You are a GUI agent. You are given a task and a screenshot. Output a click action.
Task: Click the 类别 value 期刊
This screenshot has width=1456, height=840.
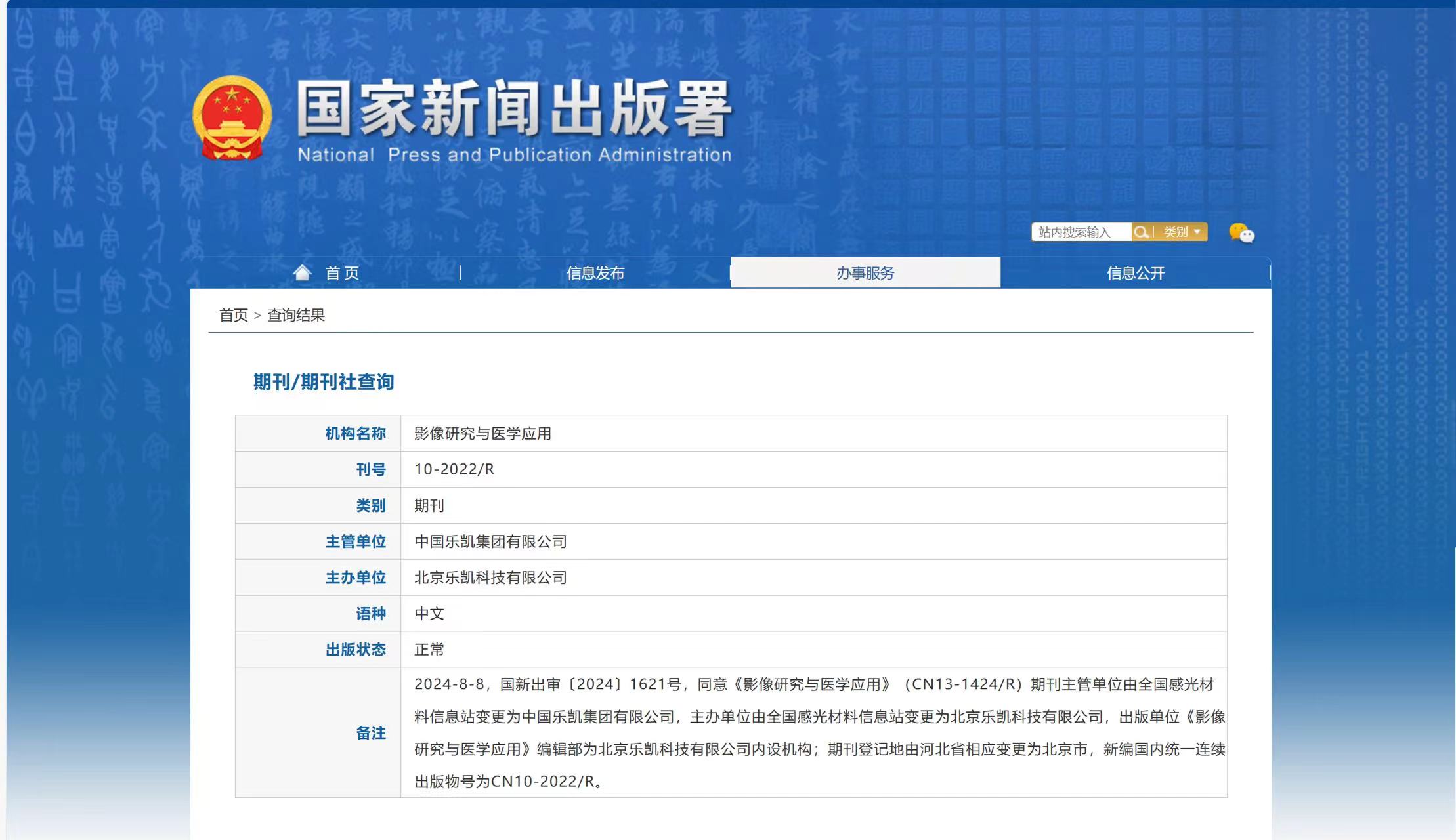click(429, 505)
